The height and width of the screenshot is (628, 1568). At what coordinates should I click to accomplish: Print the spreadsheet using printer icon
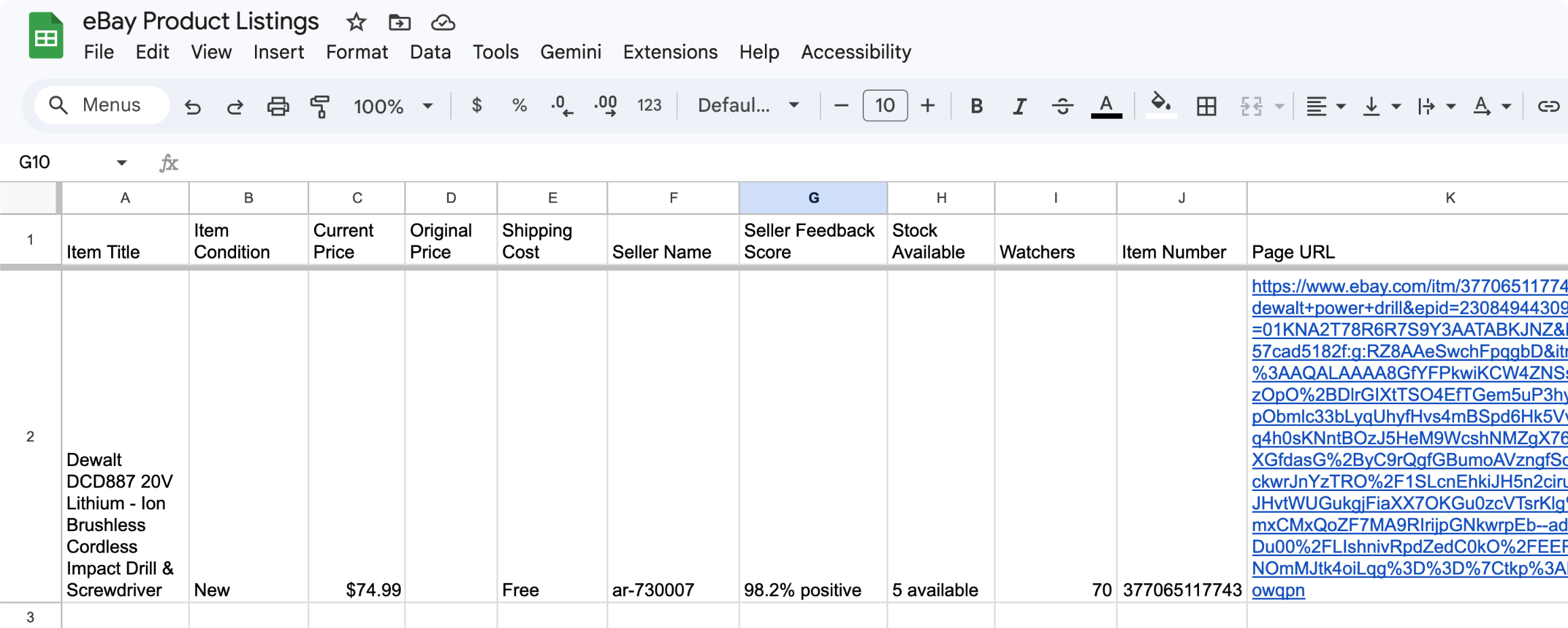tap(277, 106)
